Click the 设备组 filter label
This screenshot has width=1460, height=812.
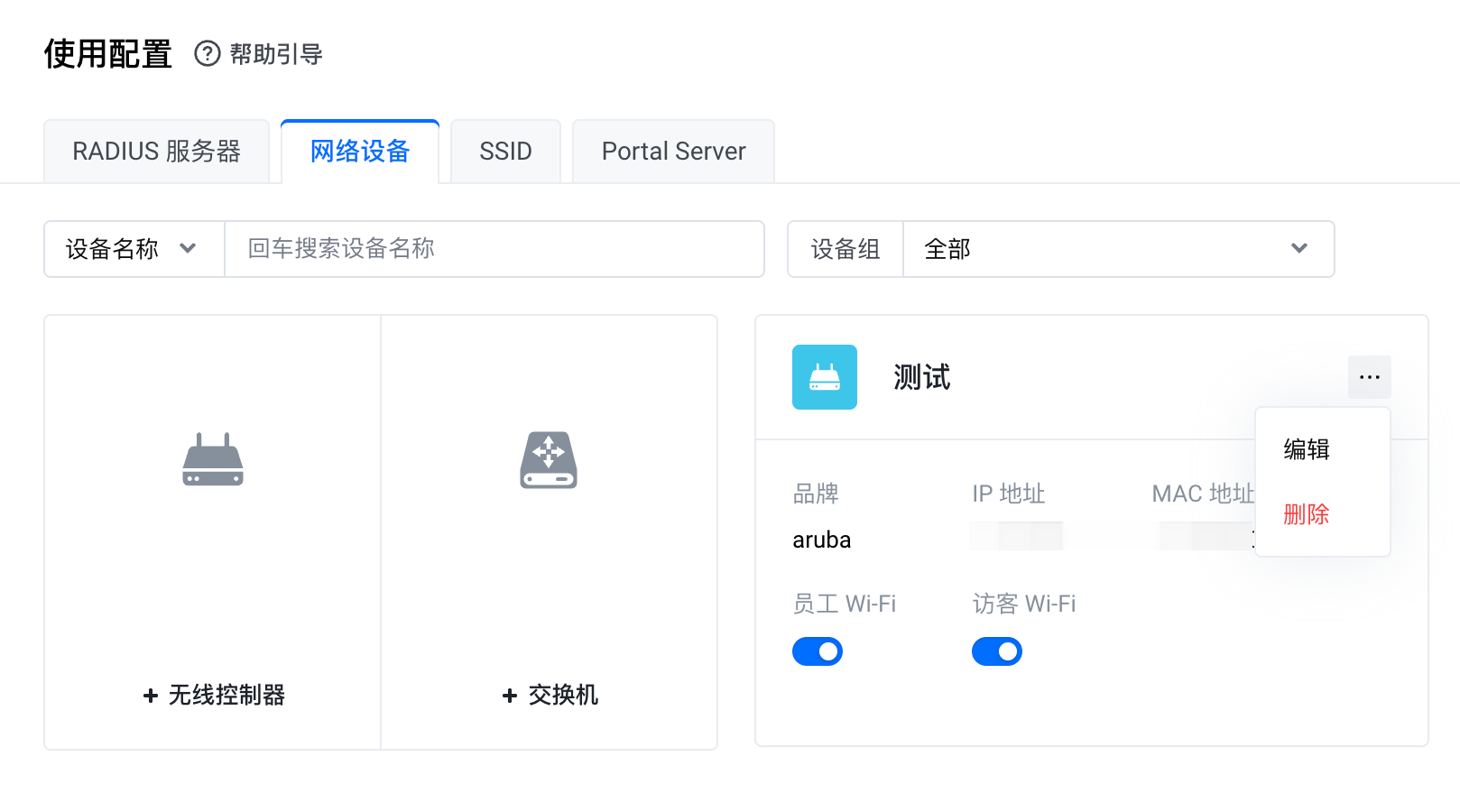click(x=846, y=249)
